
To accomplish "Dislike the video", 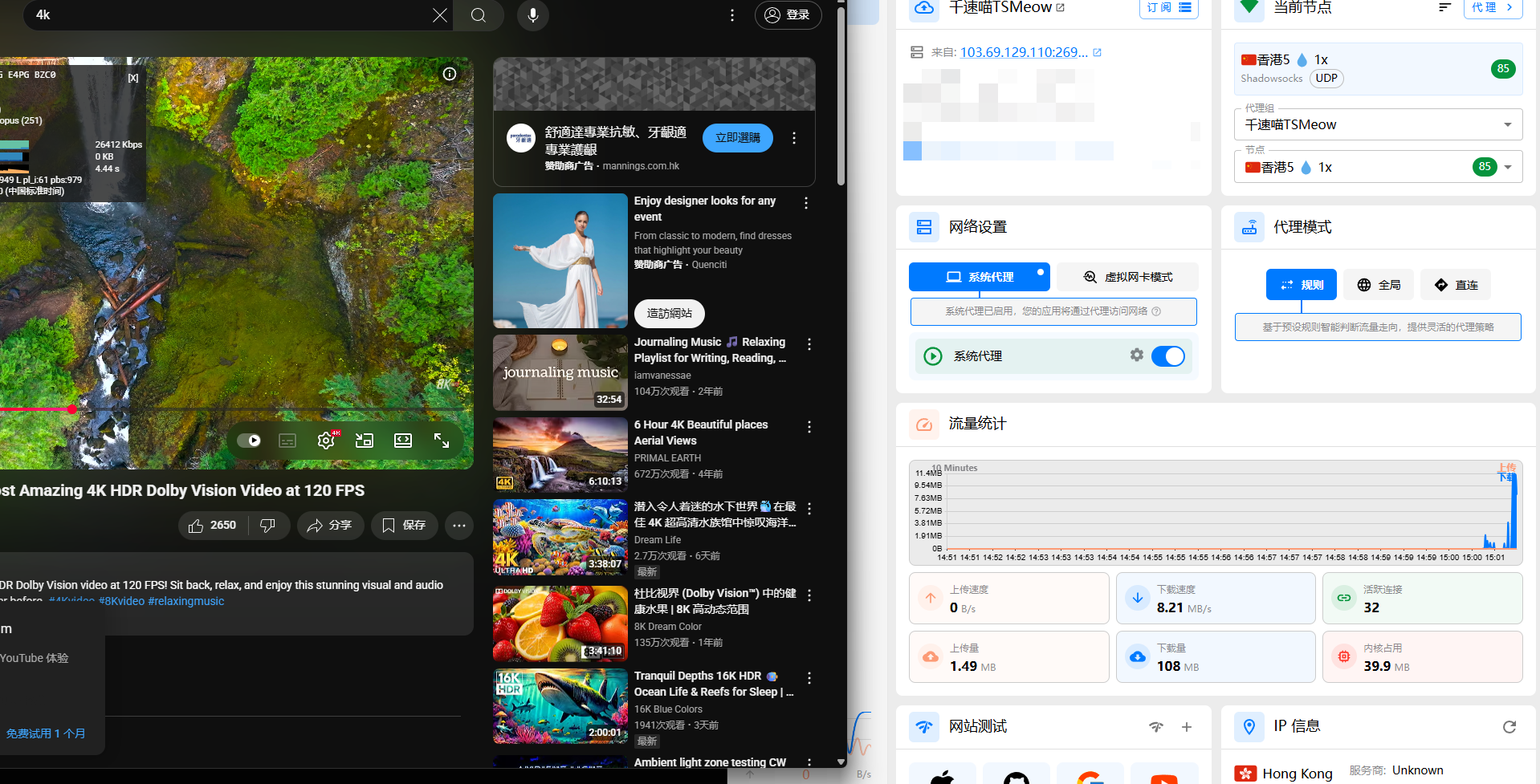I will (x=268, y=526).
